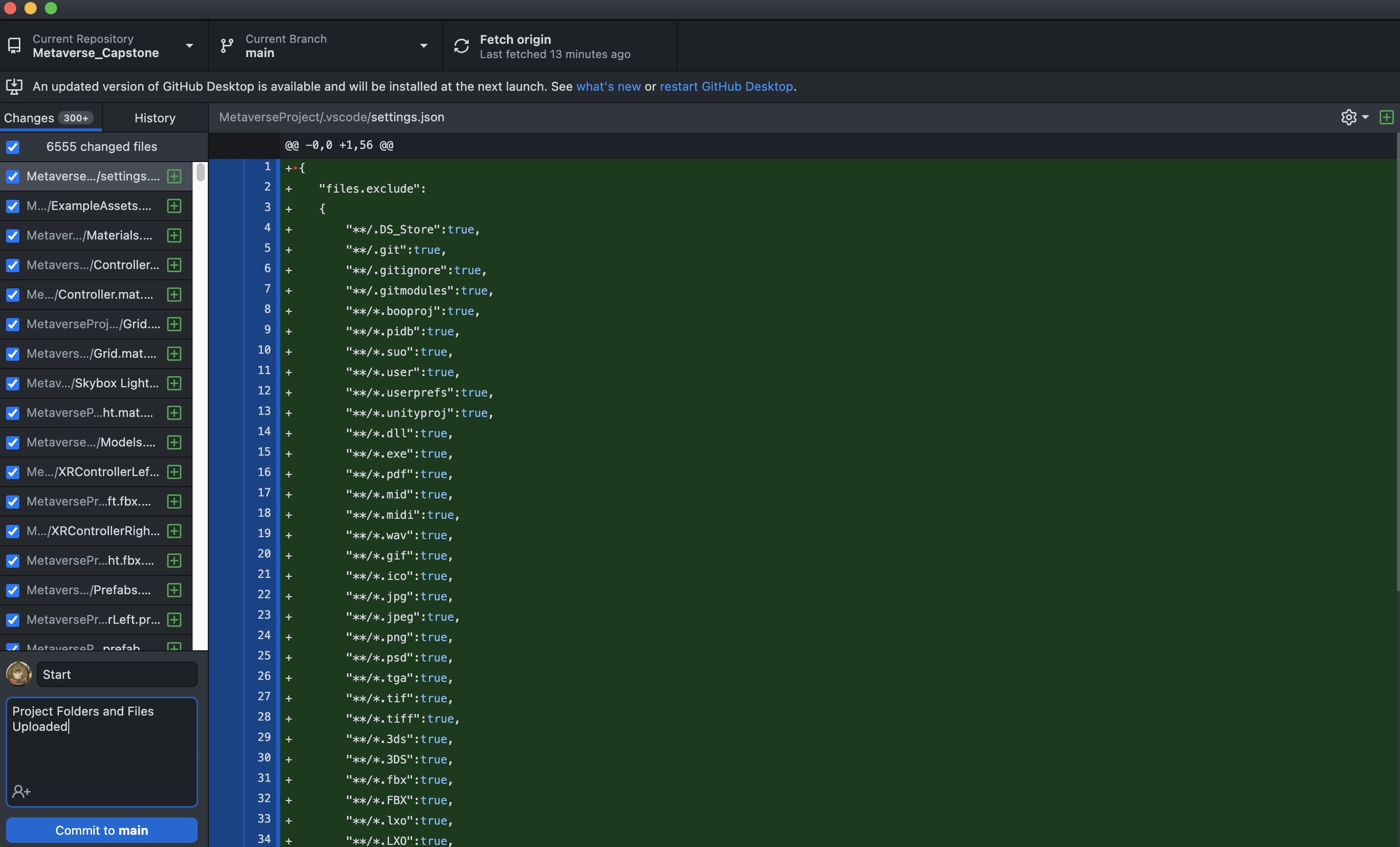Open diff settings gear icon
1400x847 pixels.
click(x=1349, y=117)
